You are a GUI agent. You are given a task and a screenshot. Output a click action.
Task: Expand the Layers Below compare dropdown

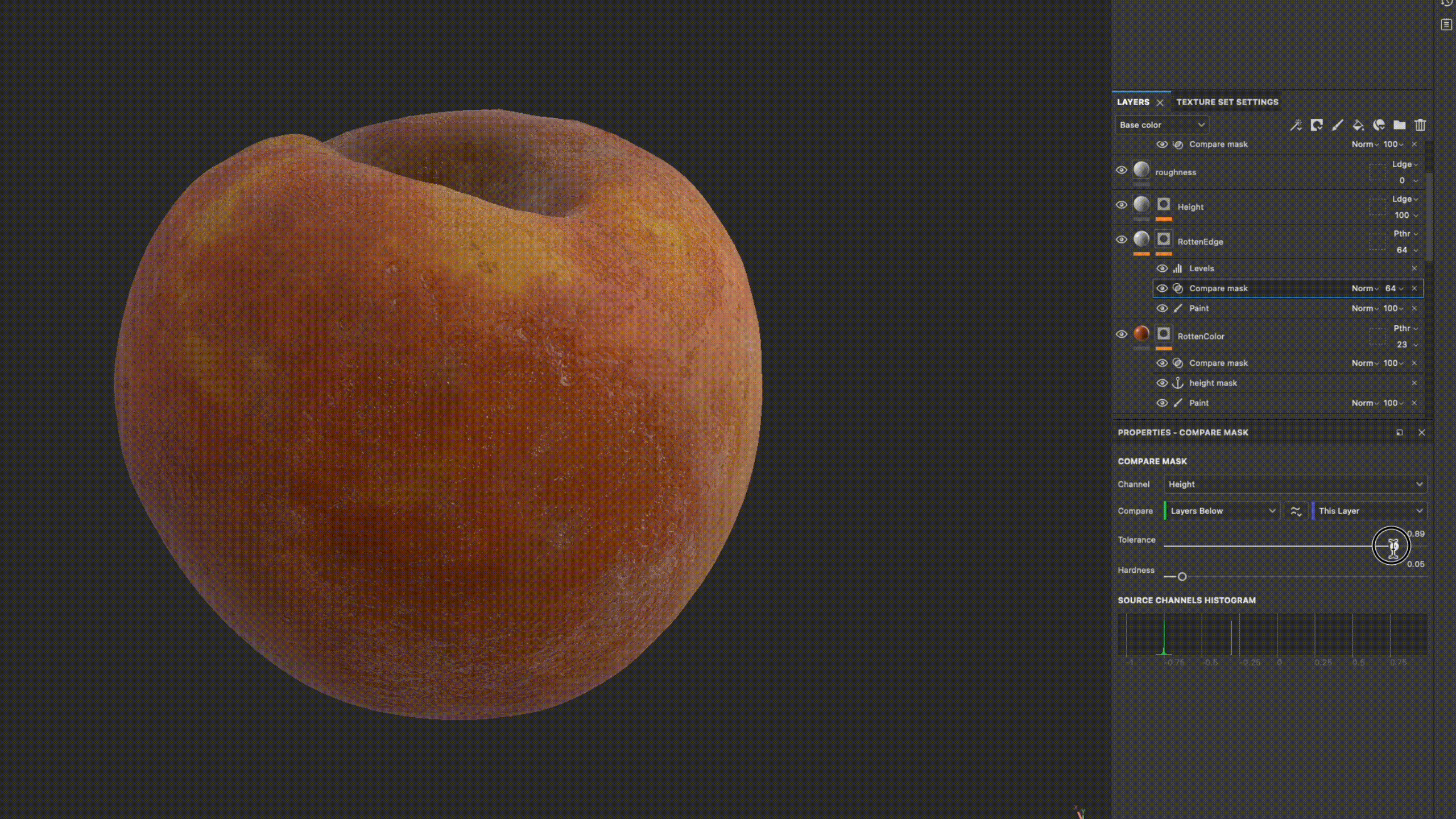click(1222, 511)
